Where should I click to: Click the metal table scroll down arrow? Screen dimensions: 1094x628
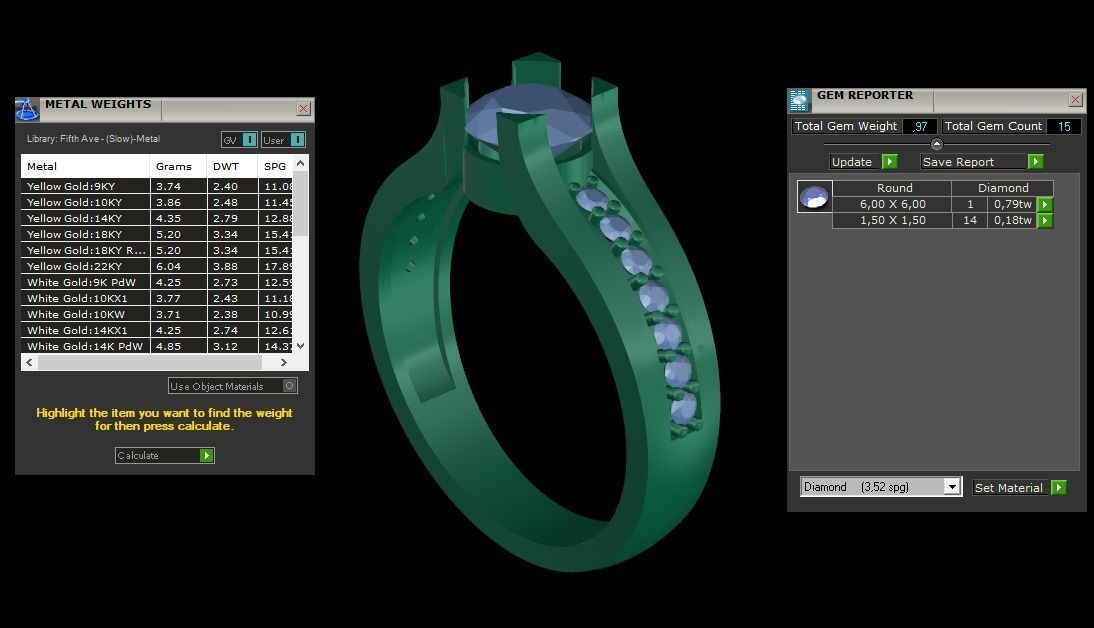301,345
